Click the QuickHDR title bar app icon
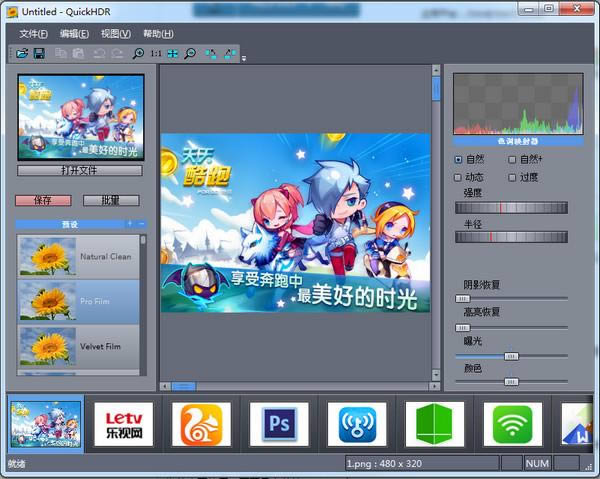600x479 pixels. pyautogui.click(x=13, y=12)
